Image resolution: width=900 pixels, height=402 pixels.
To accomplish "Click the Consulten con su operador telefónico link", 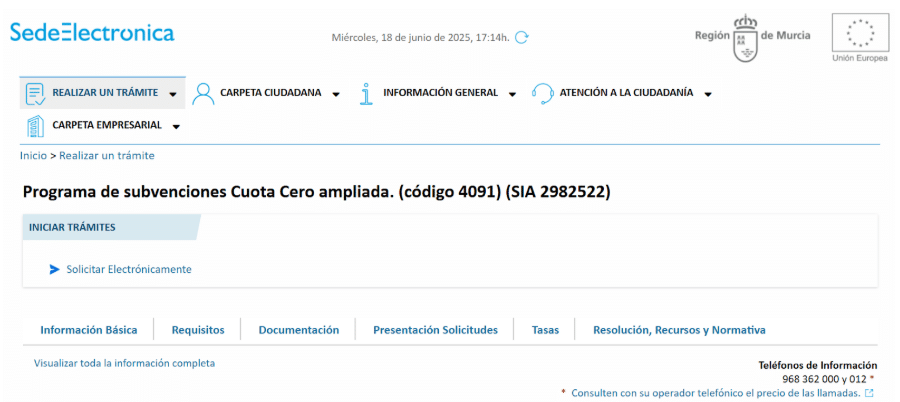I will click(x=716, y=393).
